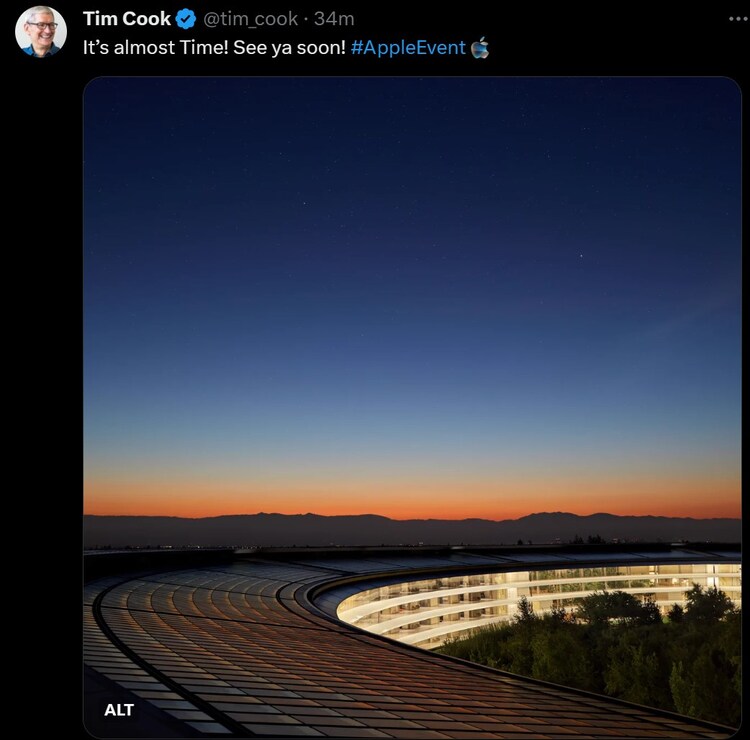Open Tim Cook's profile avatar picture

click(41, 32)
